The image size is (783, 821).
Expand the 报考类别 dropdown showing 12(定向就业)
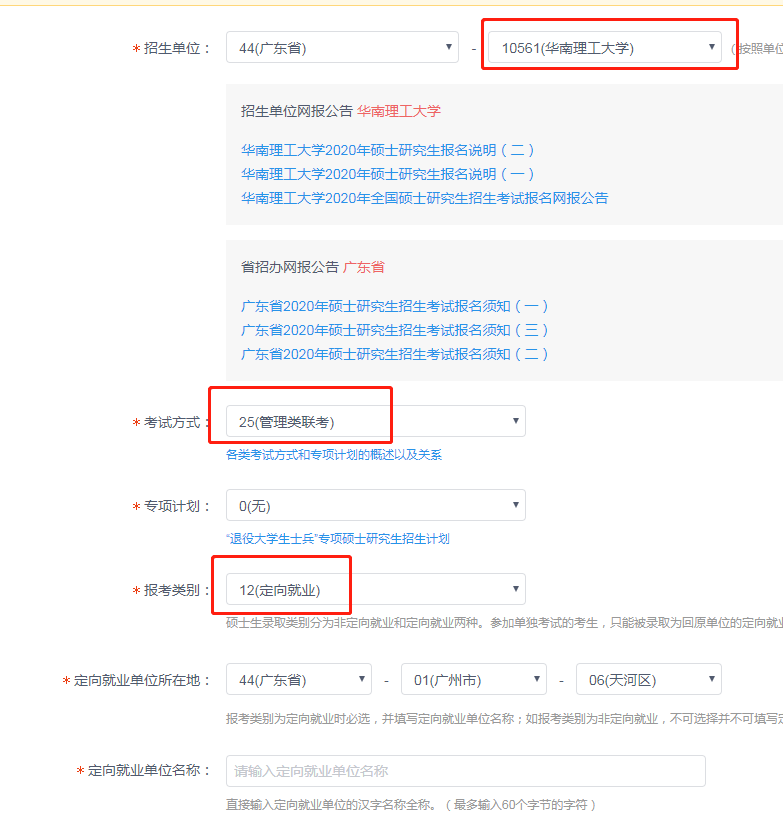coord(375,590)
